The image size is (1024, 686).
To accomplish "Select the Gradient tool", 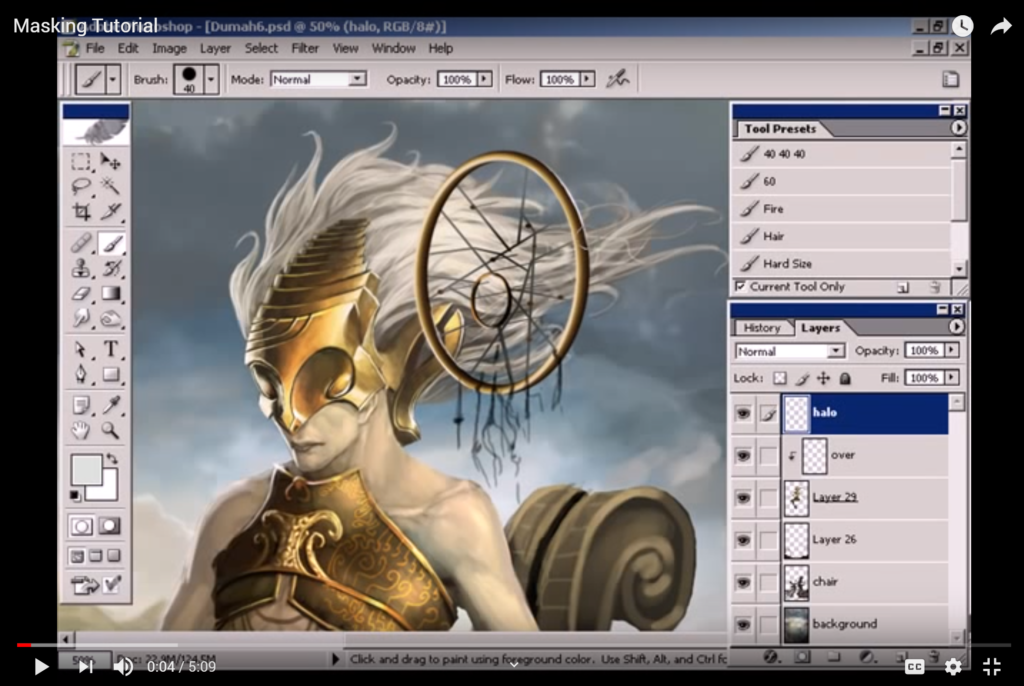I will coord(110,293).
